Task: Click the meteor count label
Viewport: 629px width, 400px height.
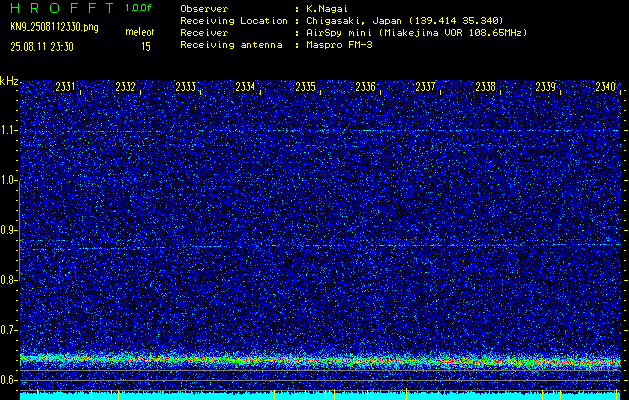Action: click(140, 32)
